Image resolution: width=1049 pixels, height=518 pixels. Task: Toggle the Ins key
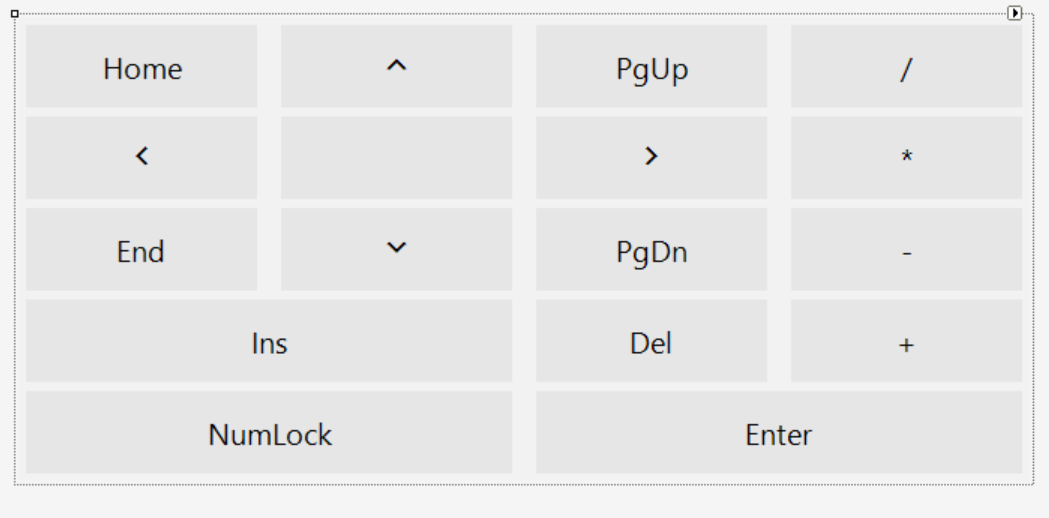click(x=269, y=341)
